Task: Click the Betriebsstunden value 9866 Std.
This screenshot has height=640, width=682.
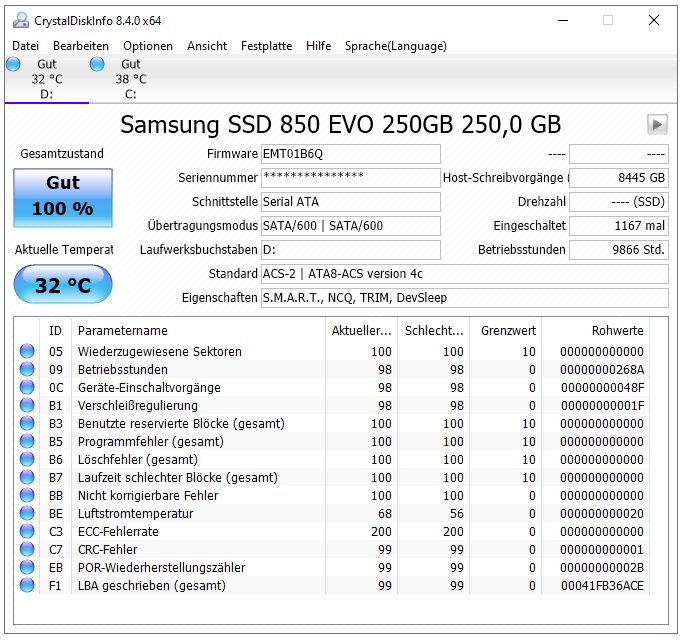Action: tap(618, 250)
